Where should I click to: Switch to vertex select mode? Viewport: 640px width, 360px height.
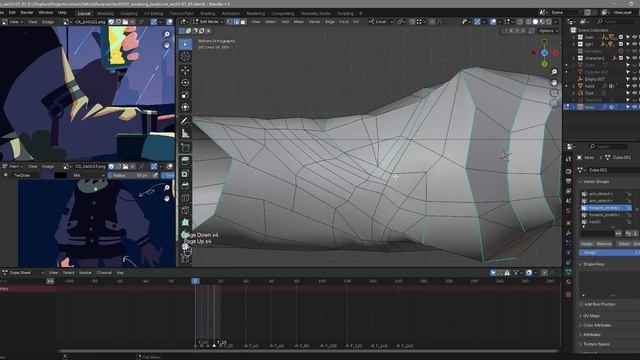tap(229, 22)
